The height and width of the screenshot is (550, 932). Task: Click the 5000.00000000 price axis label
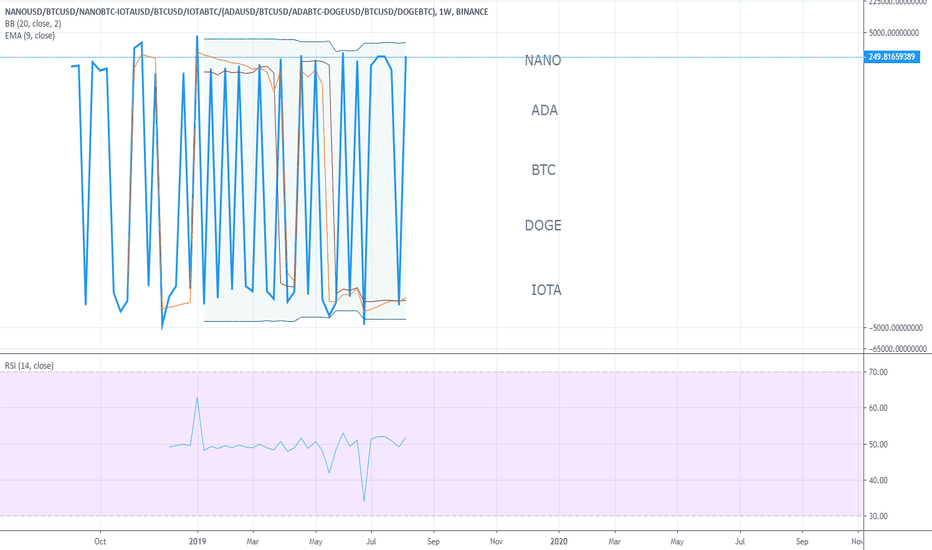[x=894, y=33]
